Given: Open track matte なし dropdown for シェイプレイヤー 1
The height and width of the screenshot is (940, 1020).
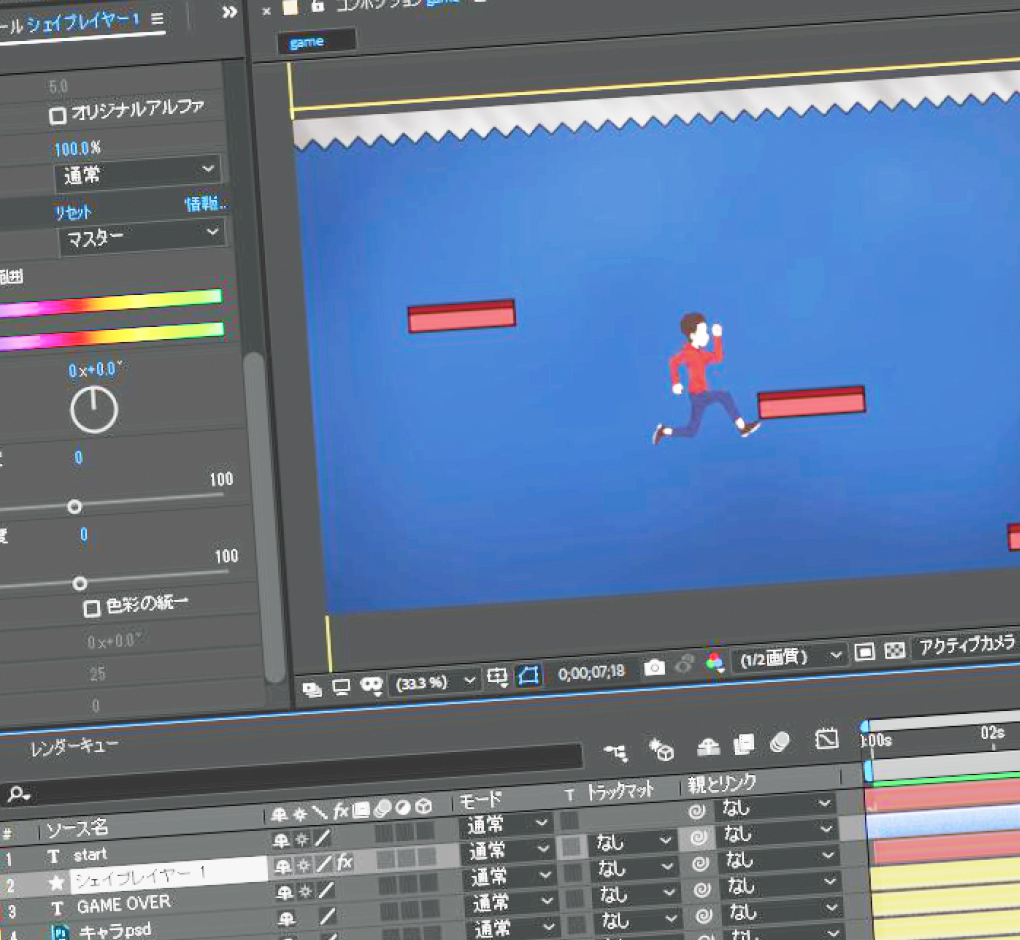Looking at the screenshot, I should (x=633, y=842).
